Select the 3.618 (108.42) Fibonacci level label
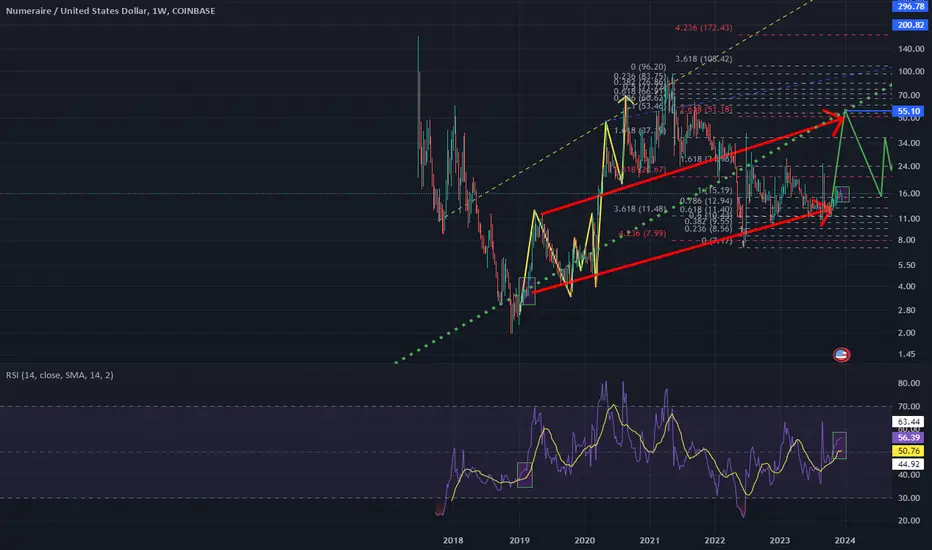Screen dimensions: 932x550 (x=704, y=59)
